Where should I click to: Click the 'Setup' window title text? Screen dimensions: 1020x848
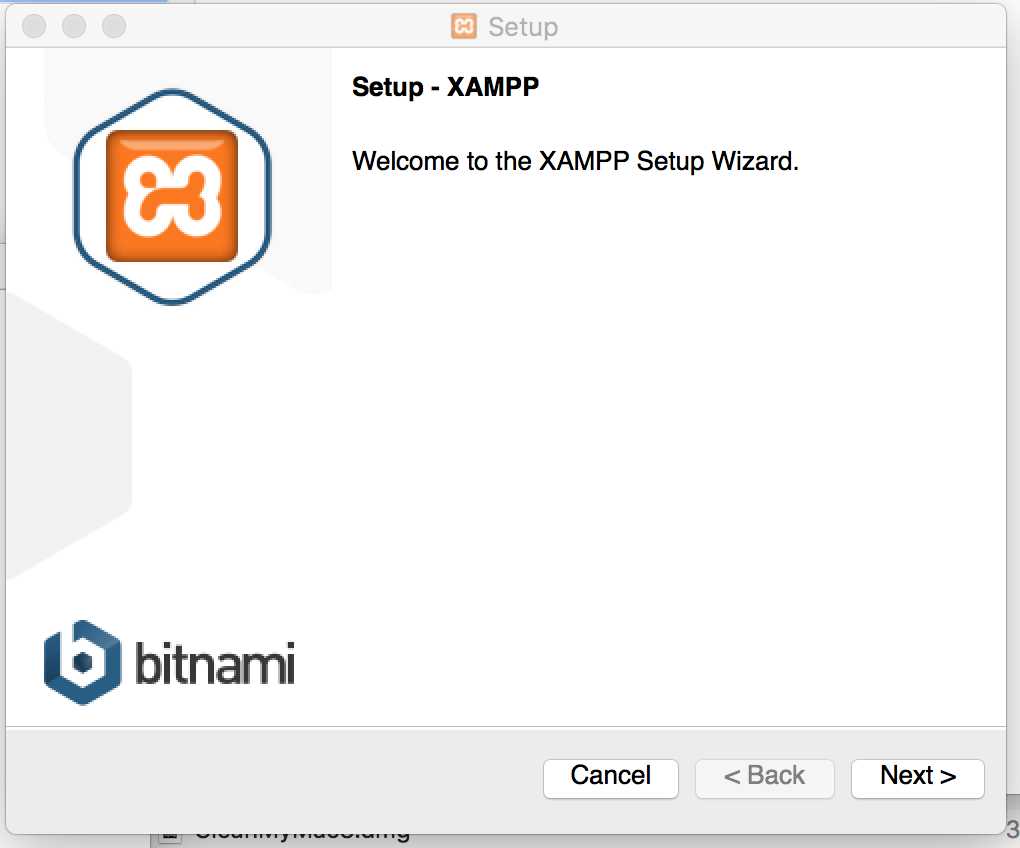pyautogui.click(x=523, y=27)
